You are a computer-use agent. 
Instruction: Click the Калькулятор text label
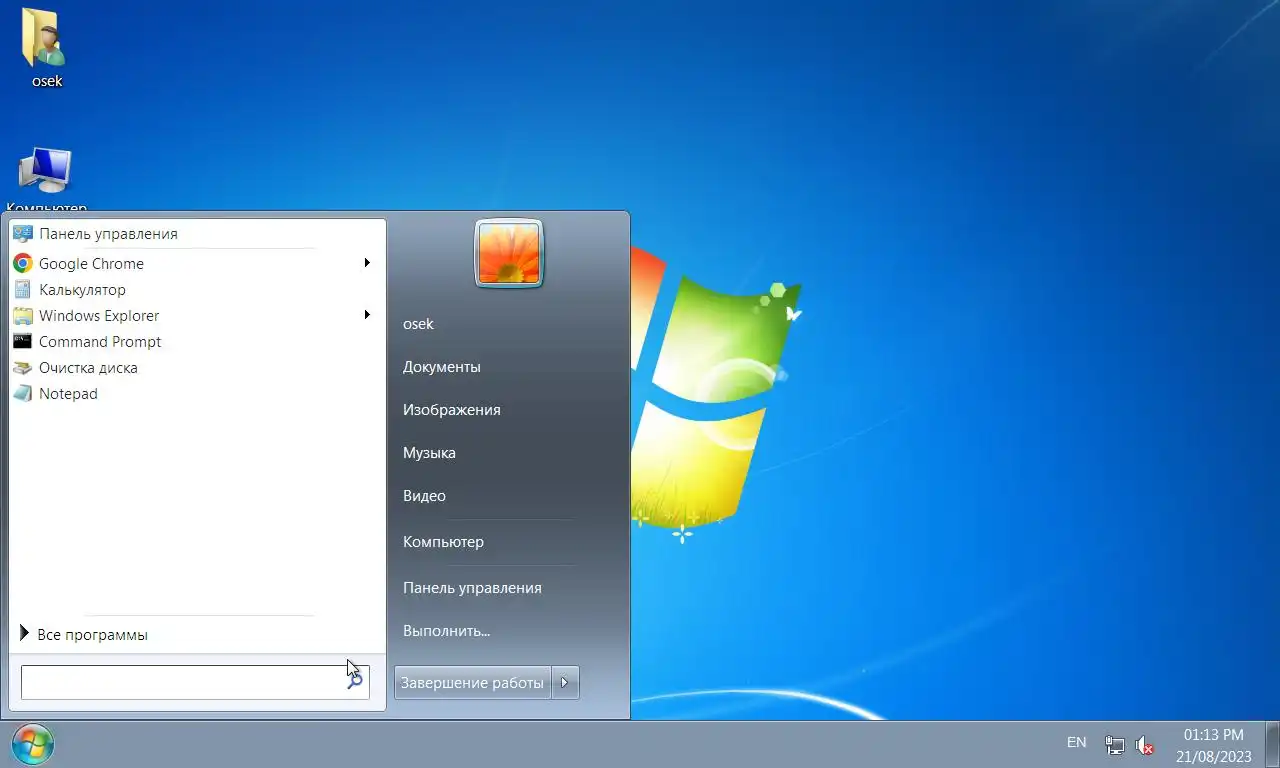(82, 289)
